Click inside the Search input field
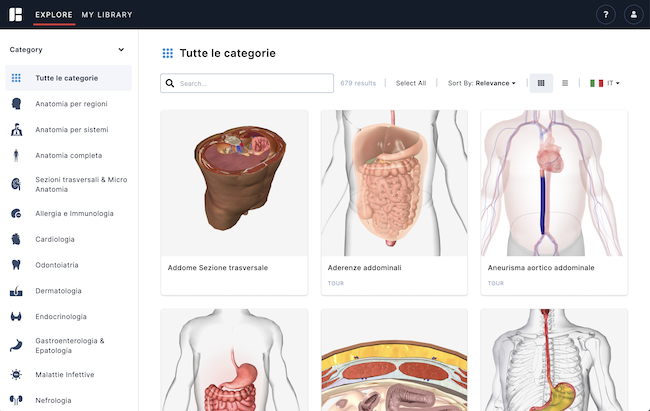This screenshot has height=411, width=650. [247, 83]
